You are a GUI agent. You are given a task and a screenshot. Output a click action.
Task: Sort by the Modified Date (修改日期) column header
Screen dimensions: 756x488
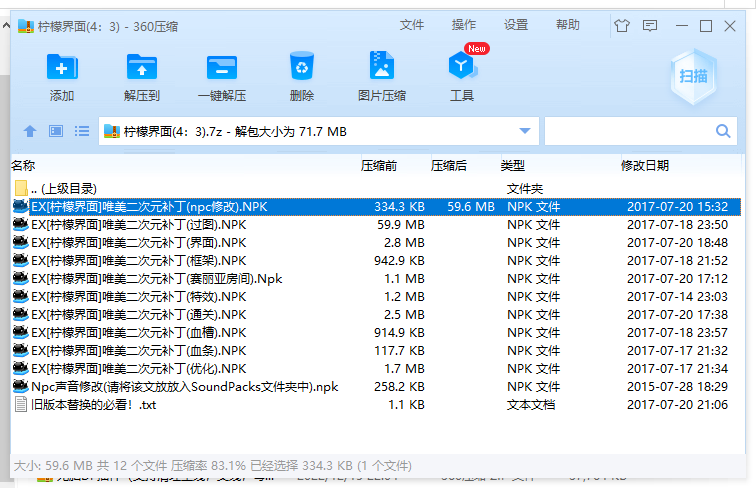click(645, 165)
